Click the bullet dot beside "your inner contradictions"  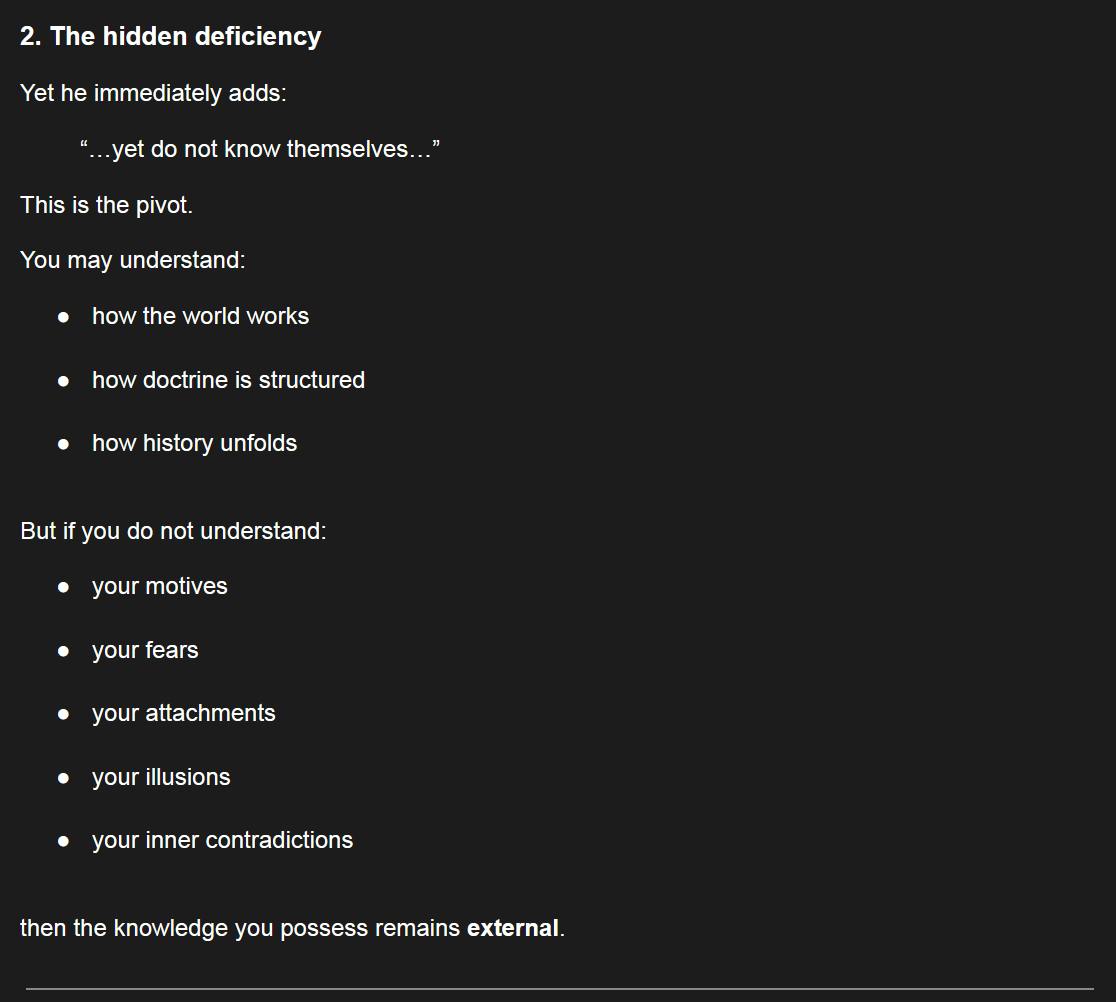[x=64, y=841]
